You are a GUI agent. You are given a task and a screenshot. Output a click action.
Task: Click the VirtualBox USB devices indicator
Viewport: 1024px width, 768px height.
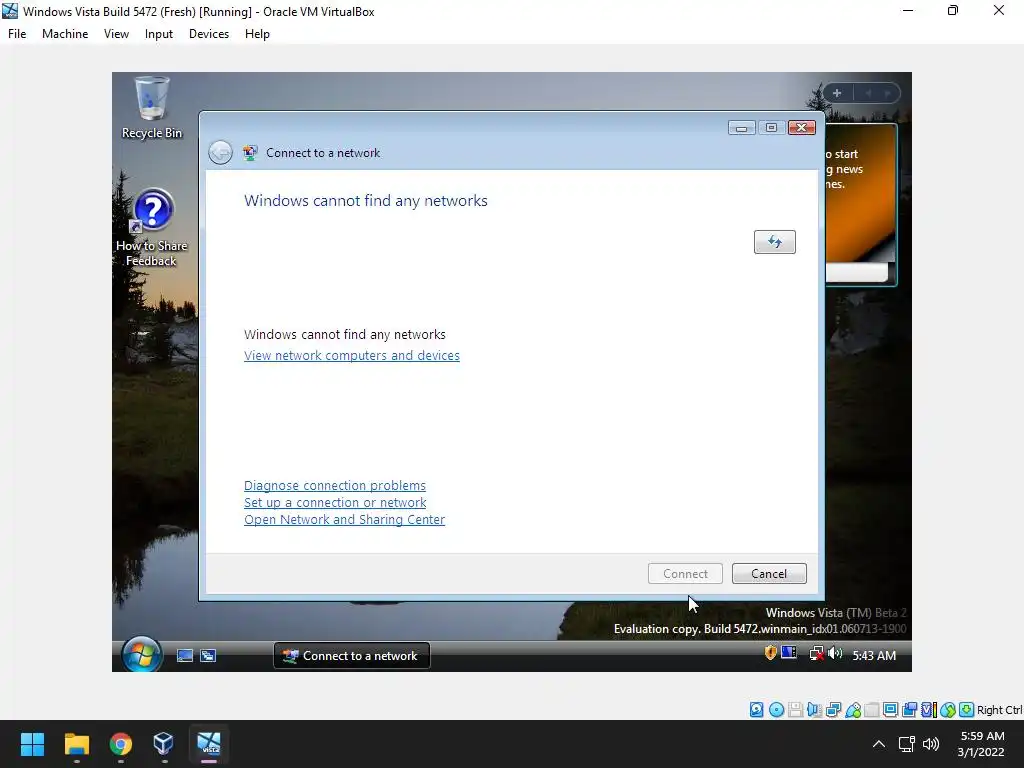(x=852, y=710)
